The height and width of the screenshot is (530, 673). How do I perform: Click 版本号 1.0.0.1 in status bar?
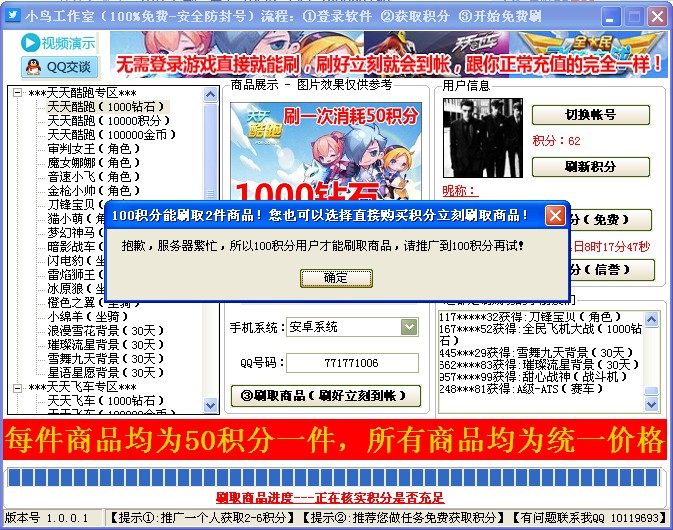46,518
